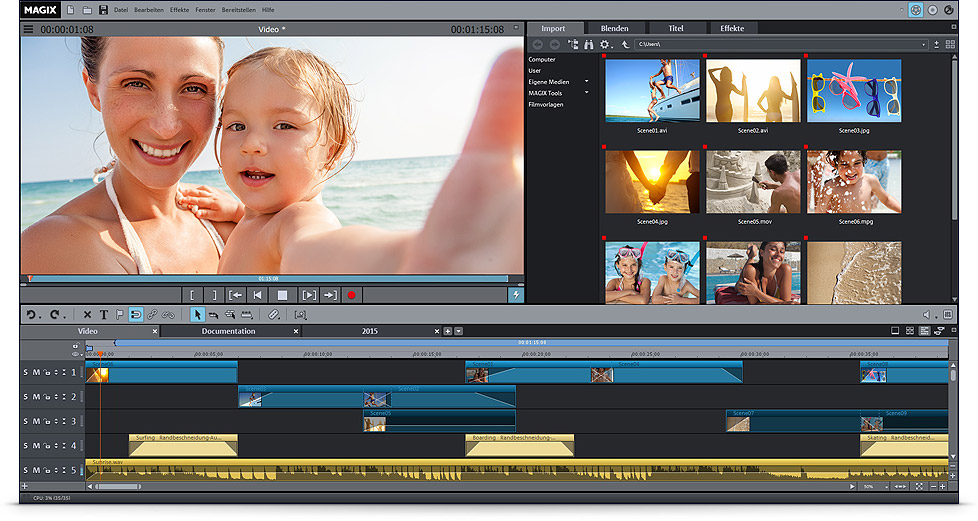
Task: Switch to the Documentation movie tab
Action: (228, 331)
